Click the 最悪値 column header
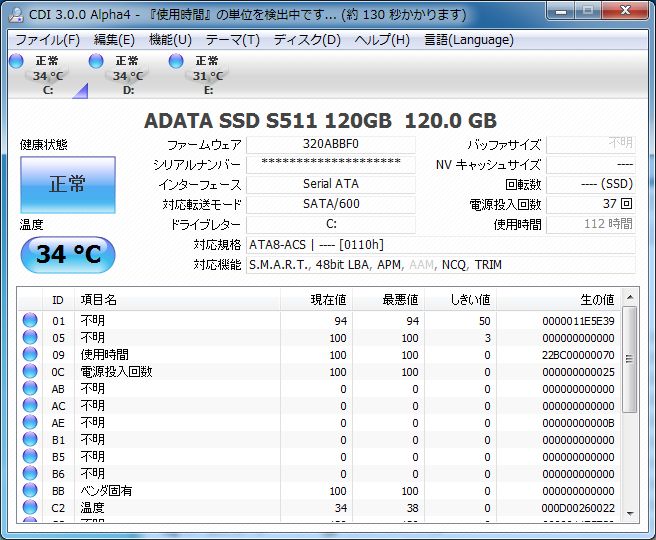Viewport: 656px width, 540px height. pos(388,299)
